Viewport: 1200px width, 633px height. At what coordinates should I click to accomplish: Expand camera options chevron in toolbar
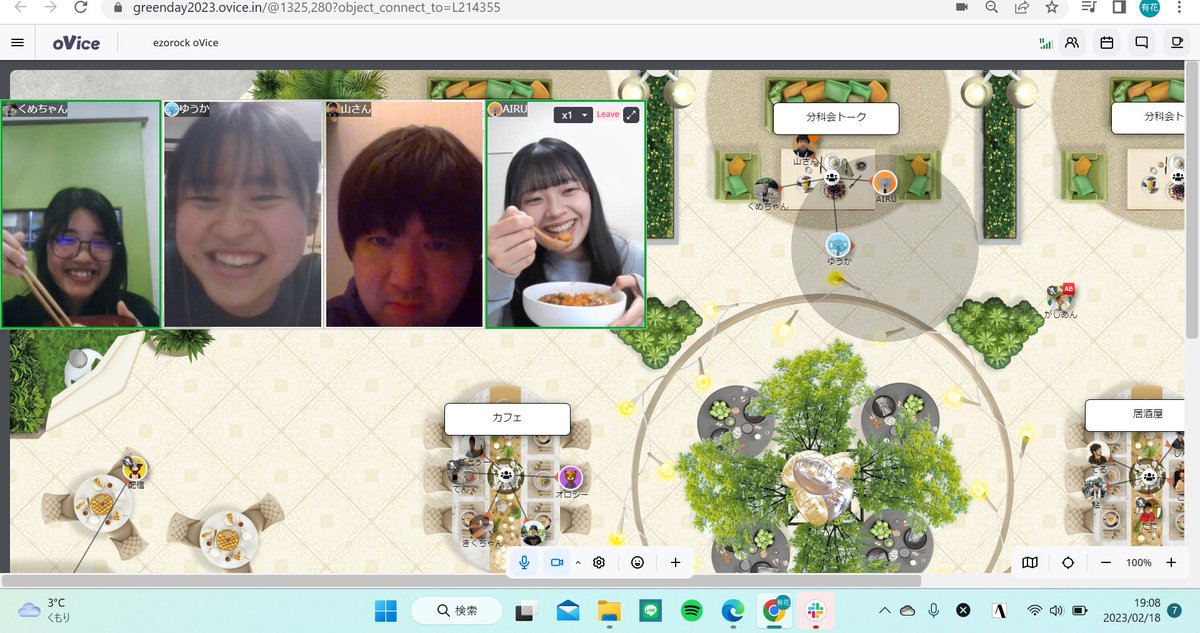pos(578,562)
